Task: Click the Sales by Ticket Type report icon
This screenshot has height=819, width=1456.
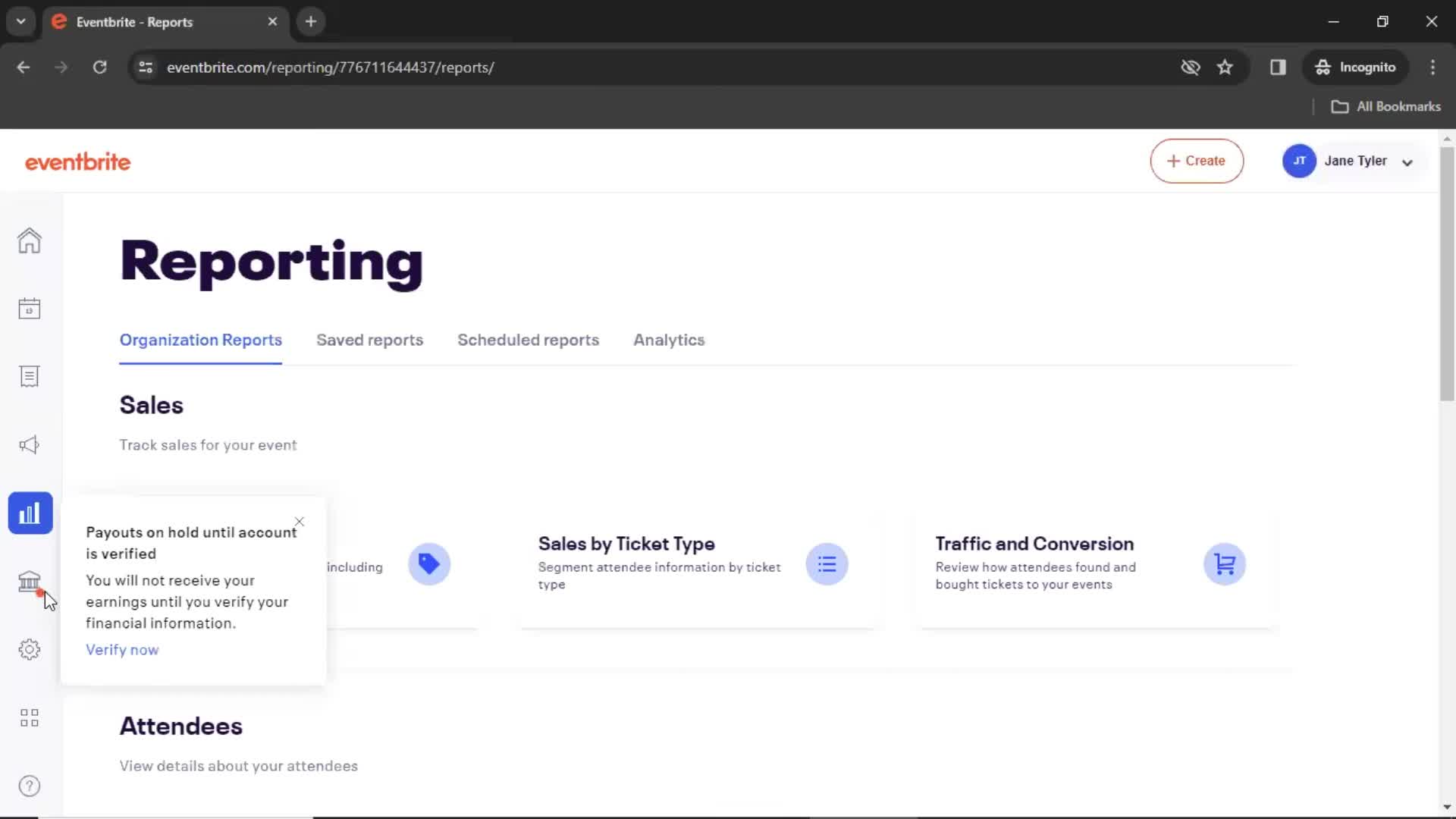Action: (828, 563)
